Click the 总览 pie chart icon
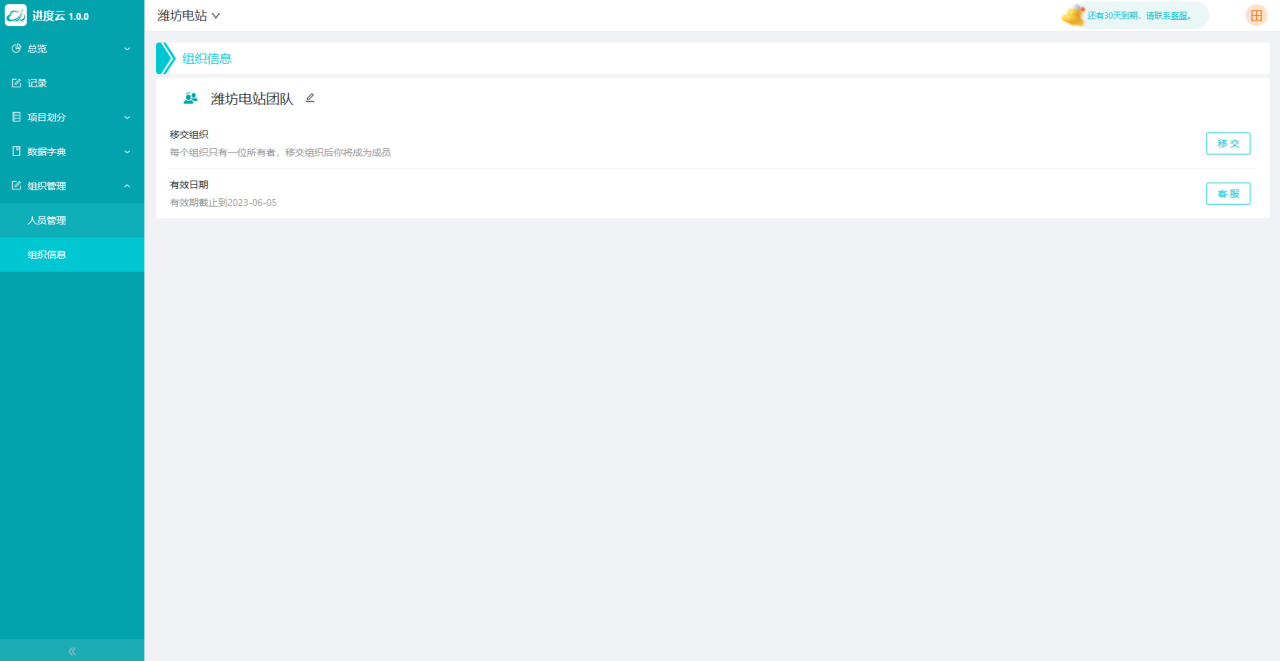Screen dimensions: 1280x661 (16, 48)
